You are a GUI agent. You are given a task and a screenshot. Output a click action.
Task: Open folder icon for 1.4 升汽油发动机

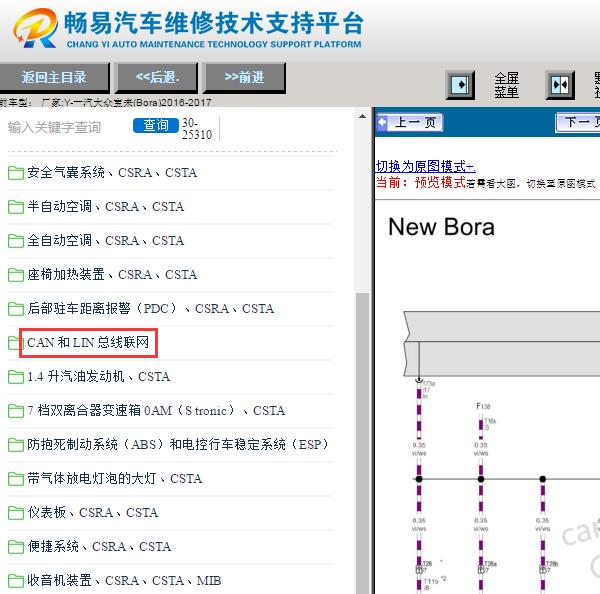pyautogui.click(x=16, y=377)
